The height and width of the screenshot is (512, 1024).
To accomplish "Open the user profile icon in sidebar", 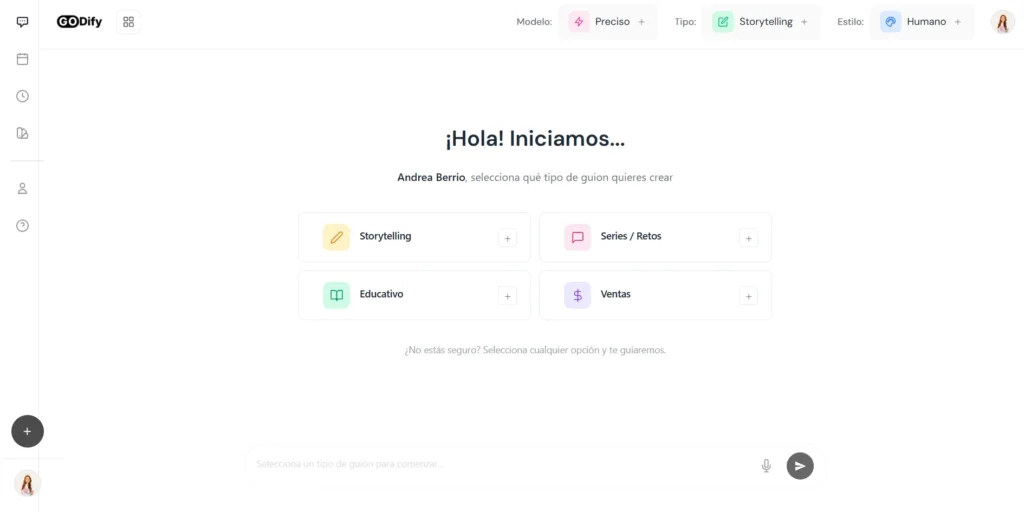I will point(22,188).
